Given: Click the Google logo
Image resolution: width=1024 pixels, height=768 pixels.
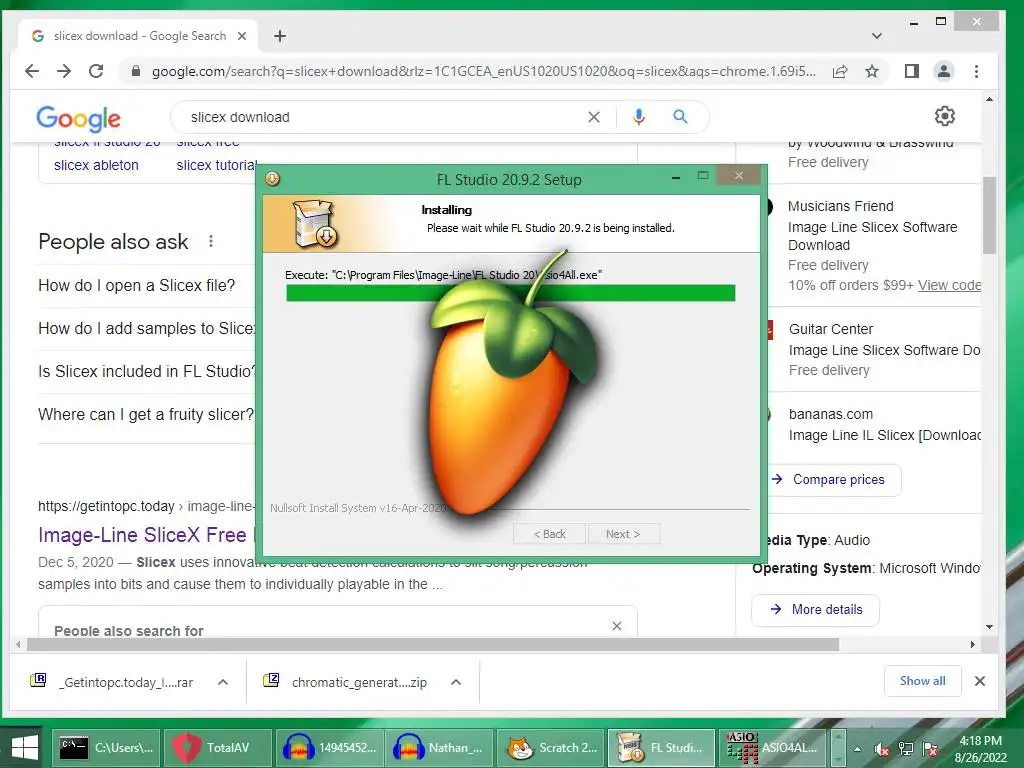Looking at the screenshot, I should [78, 118].
